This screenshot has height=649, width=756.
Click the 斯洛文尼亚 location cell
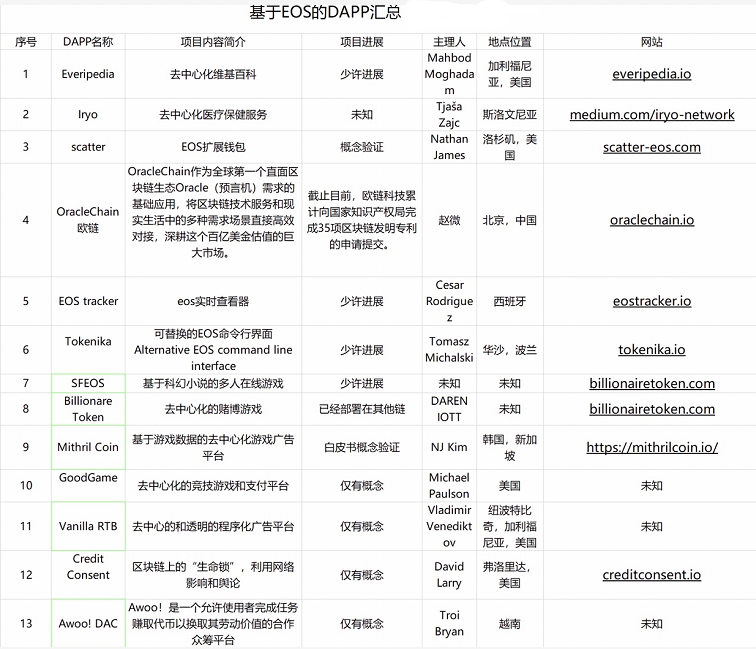click(x=510, y=114)
